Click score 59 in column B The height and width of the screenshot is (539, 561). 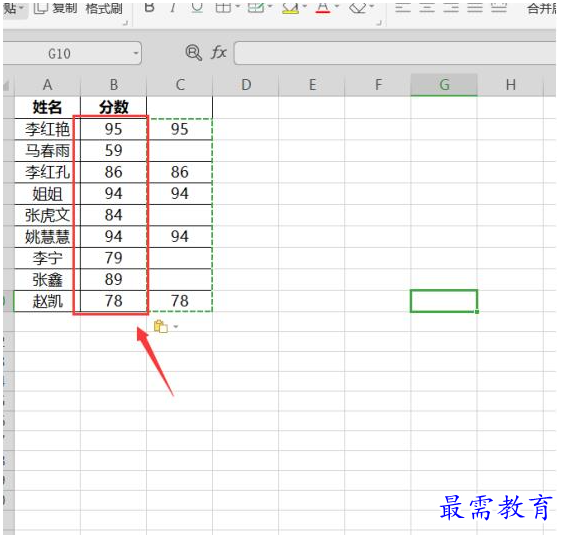click(114, 151)
